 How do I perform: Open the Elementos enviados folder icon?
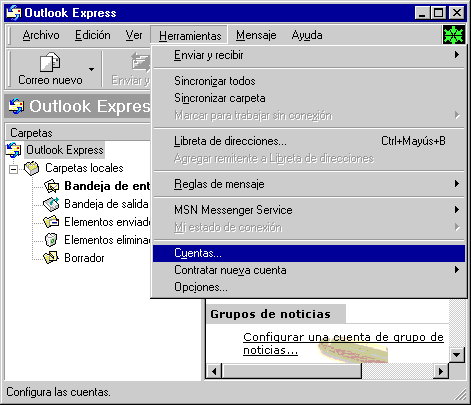(x=51, y=222)
